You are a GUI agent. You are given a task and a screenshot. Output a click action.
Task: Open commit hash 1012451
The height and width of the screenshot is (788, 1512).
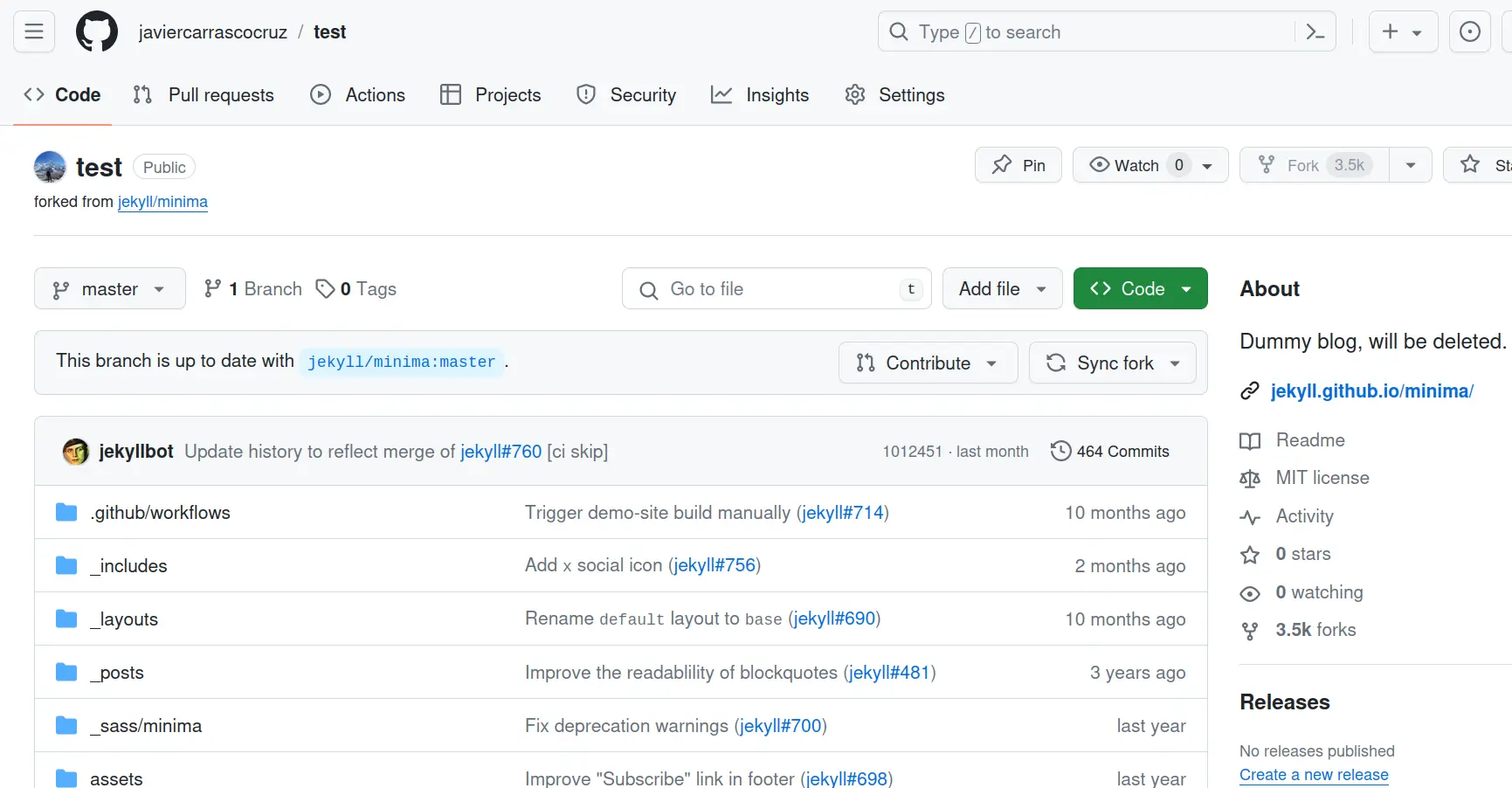[x=912, y=452]
